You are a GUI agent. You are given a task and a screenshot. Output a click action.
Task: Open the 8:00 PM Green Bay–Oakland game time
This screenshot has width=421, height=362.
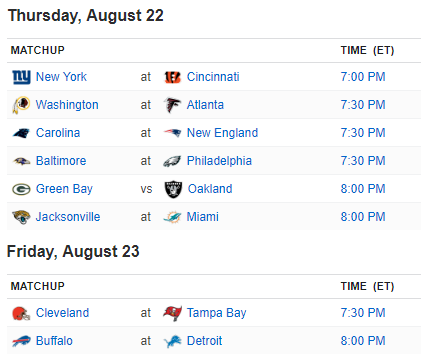pos(363,189)
